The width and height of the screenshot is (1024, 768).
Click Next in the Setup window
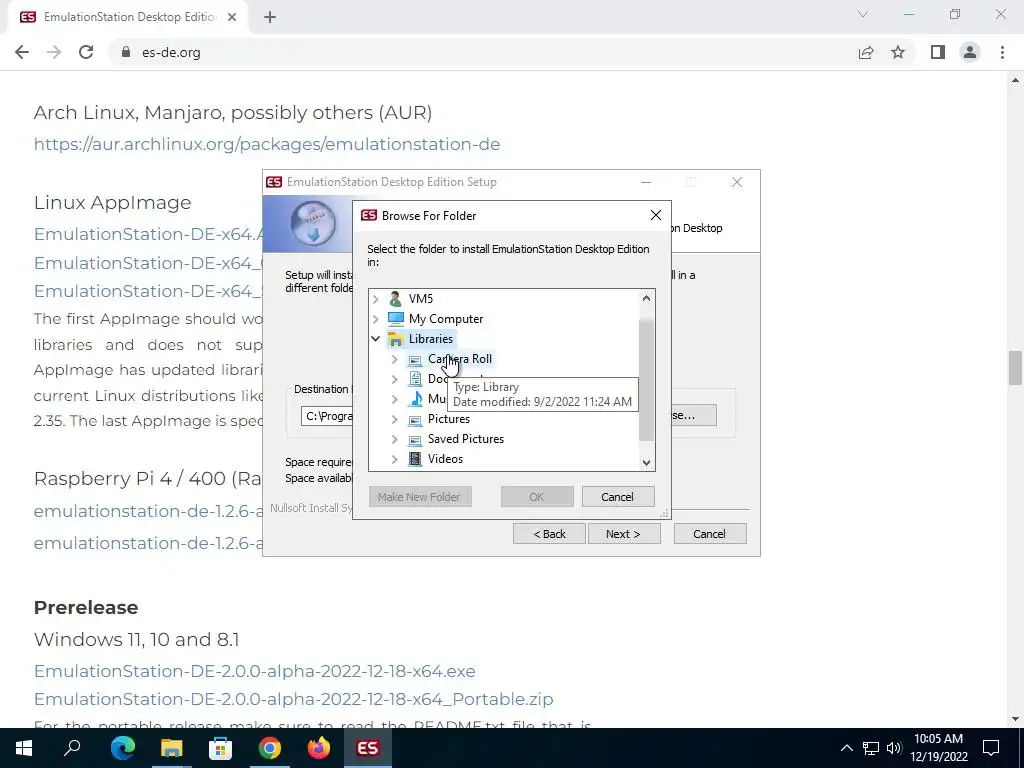[624, 534]
